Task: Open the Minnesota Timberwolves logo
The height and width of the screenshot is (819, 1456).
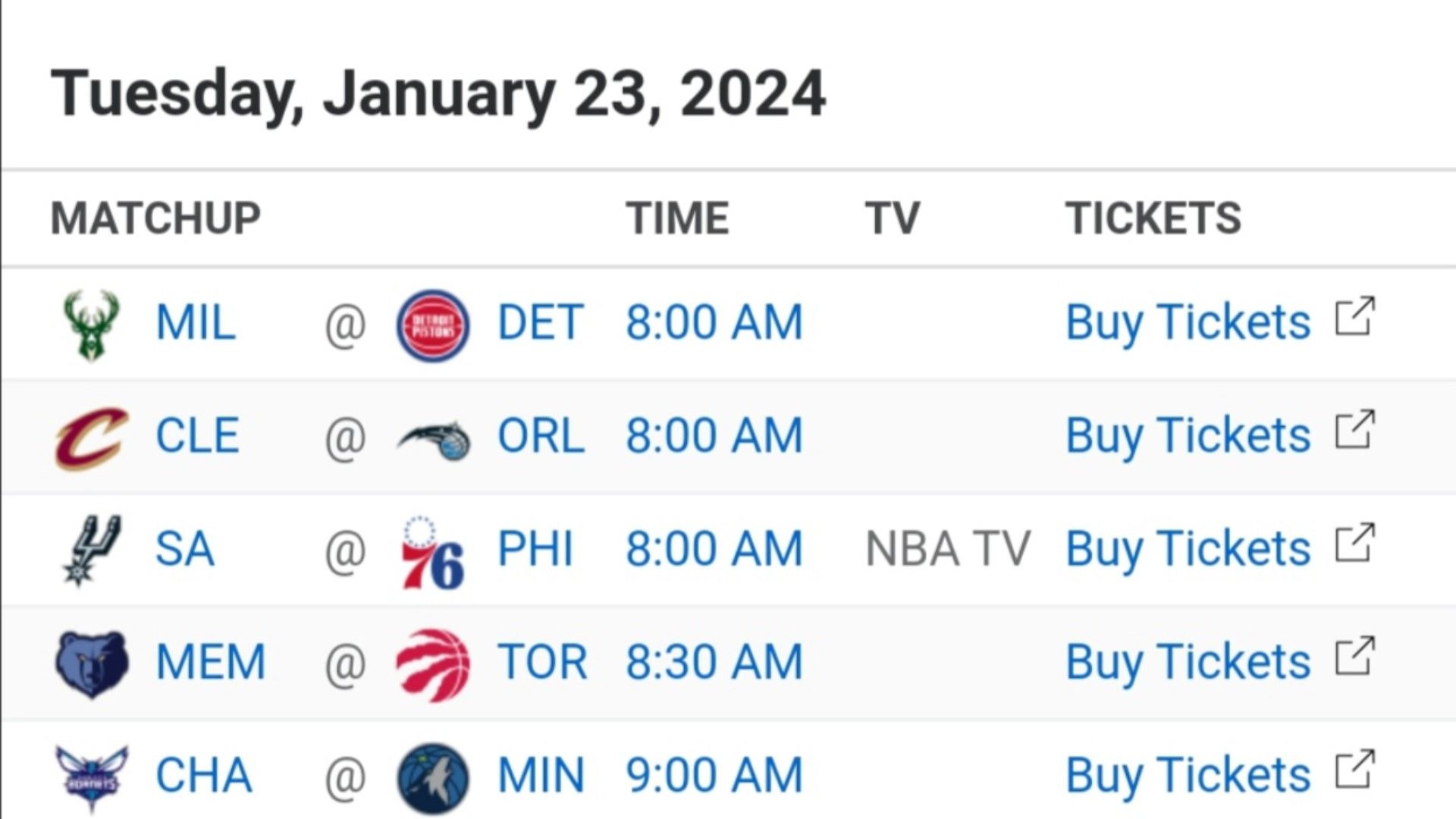Action: click(433, 778)
